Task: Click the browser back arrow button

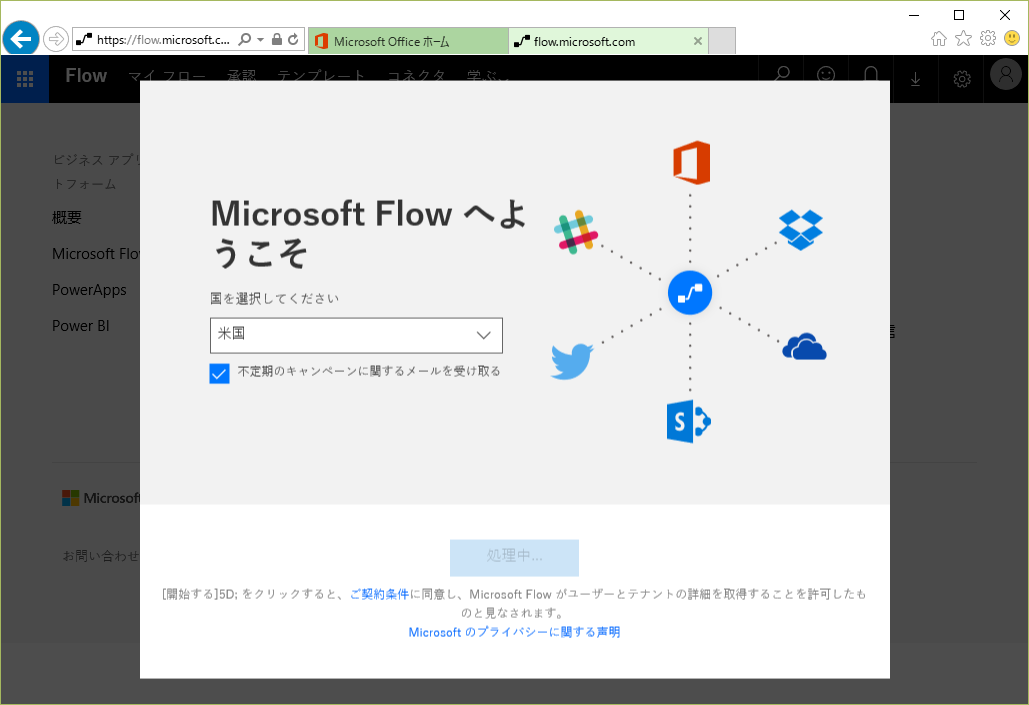Action: click(21, 39)
